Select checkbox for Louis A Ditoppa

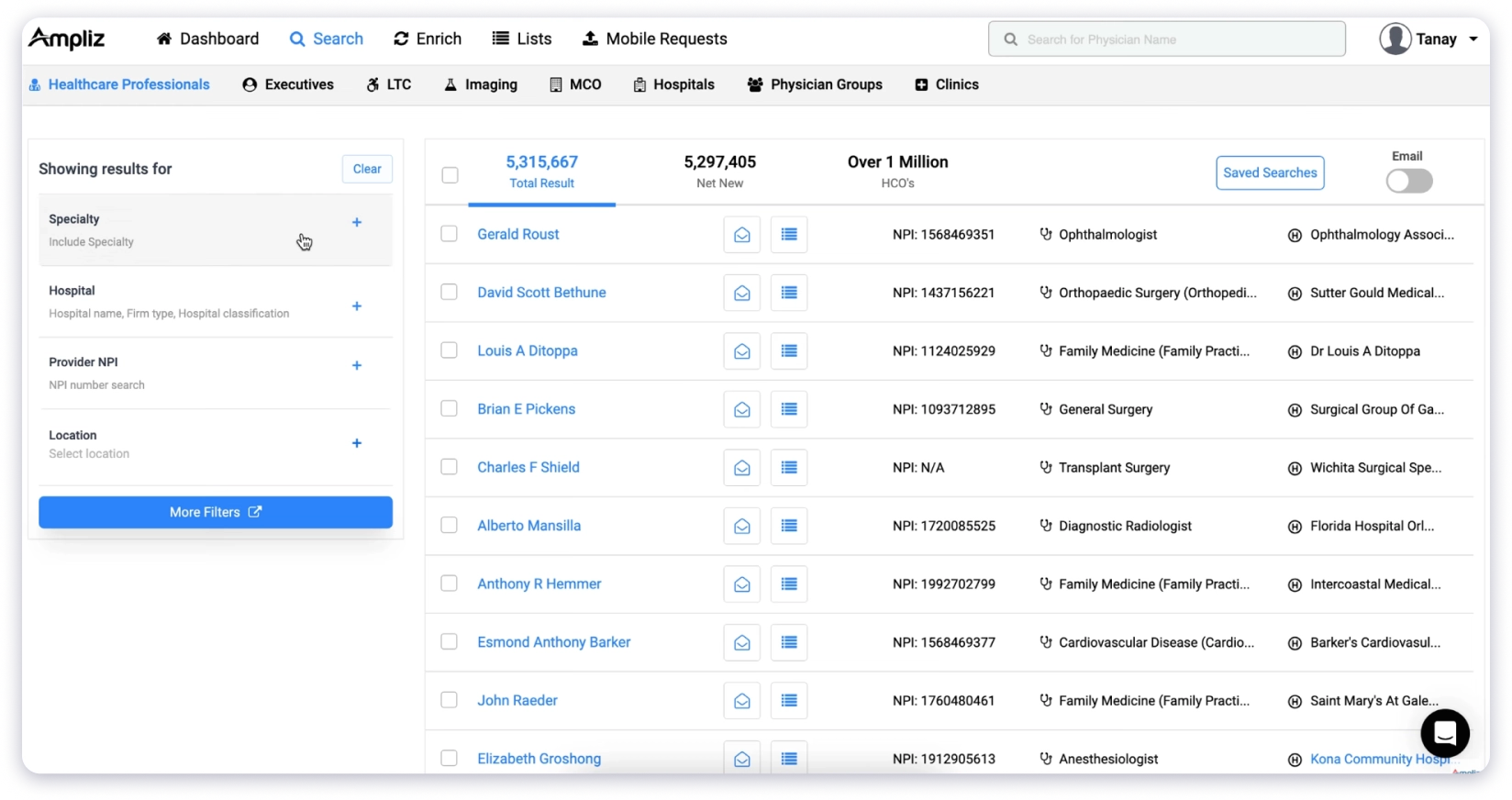click(449, 350)
